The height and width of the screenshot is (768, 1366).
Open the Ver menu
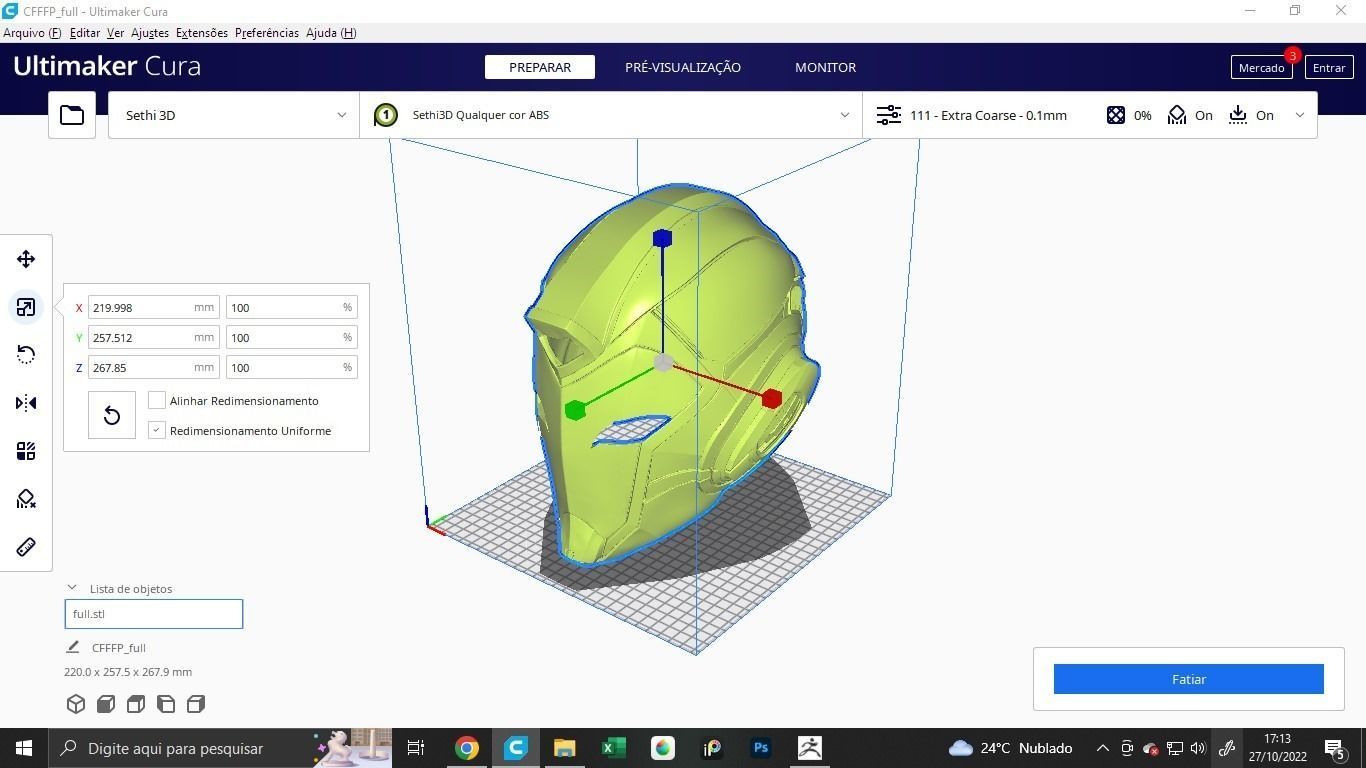pyautogui.click(x=116, y=33)
